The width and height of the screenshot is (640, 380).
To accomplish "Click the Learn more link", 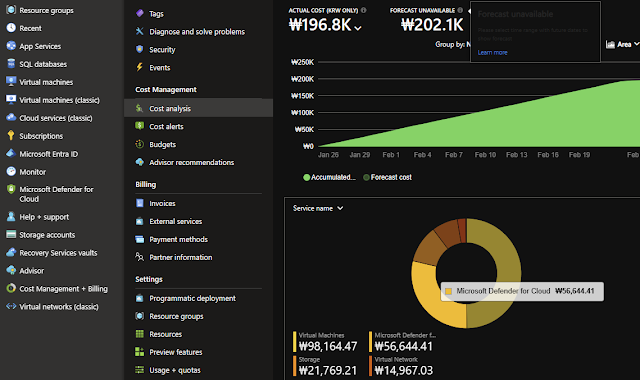I will click(492, 52).
